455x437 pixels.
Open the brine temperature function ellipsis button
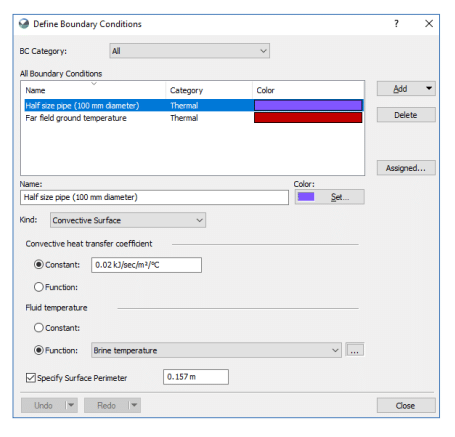click(354, 350)
